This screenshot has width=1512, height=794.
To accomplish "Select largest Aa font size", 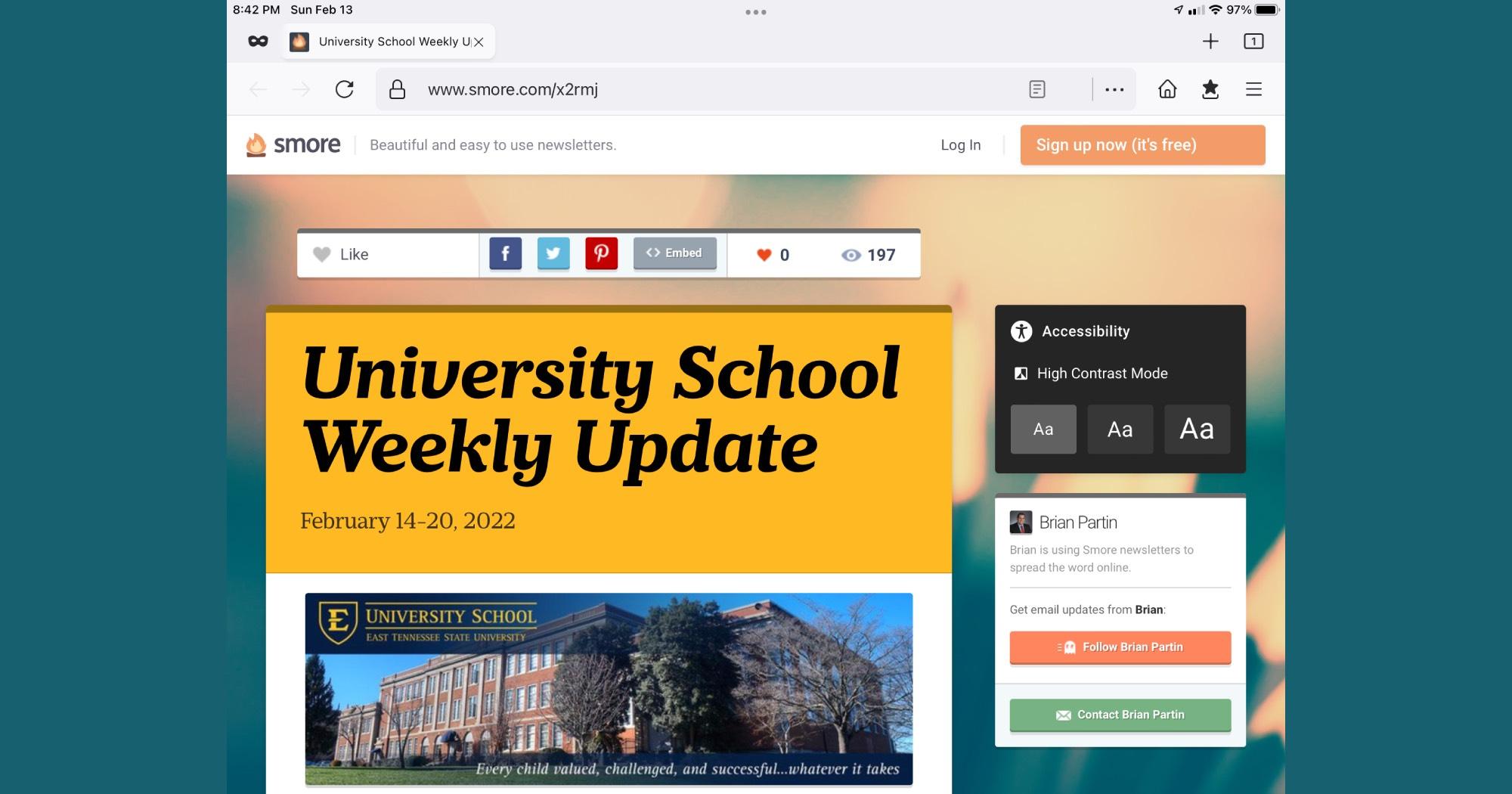I will pos(1197,430).
